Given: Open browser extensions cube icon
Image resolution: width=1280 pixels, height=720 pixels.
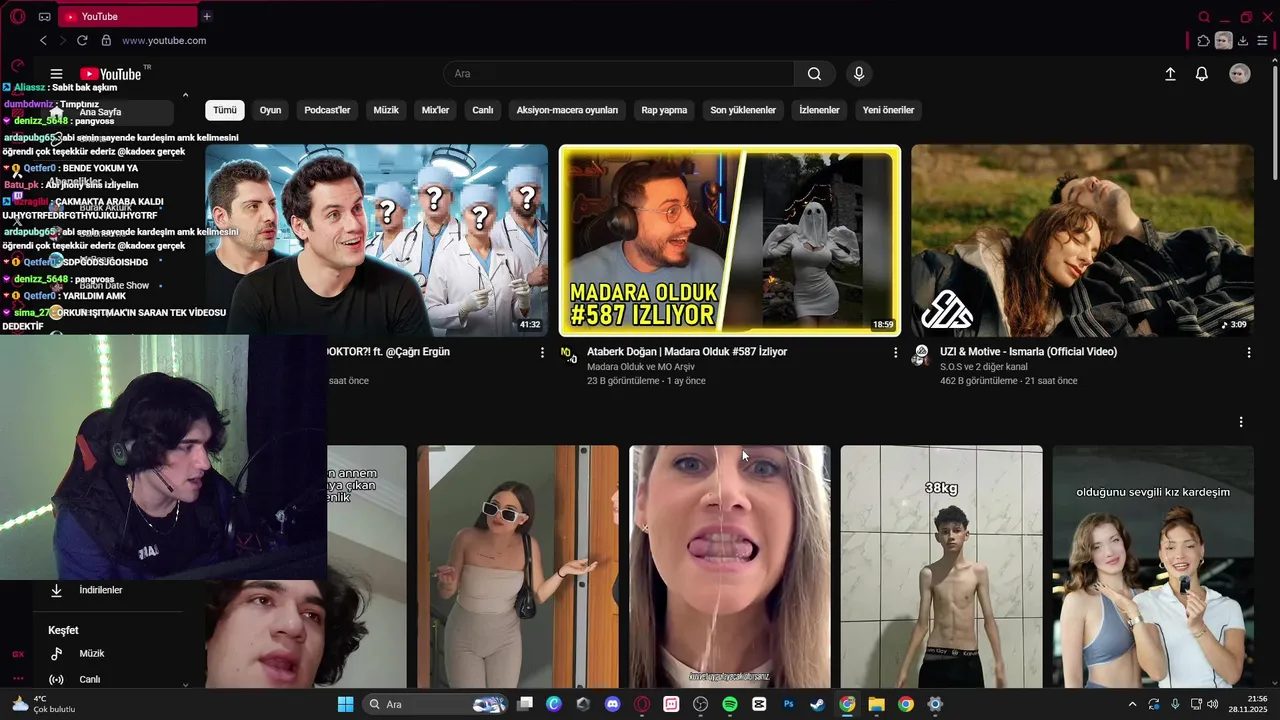Looking at the screenshot, I should pos(1203,41).
